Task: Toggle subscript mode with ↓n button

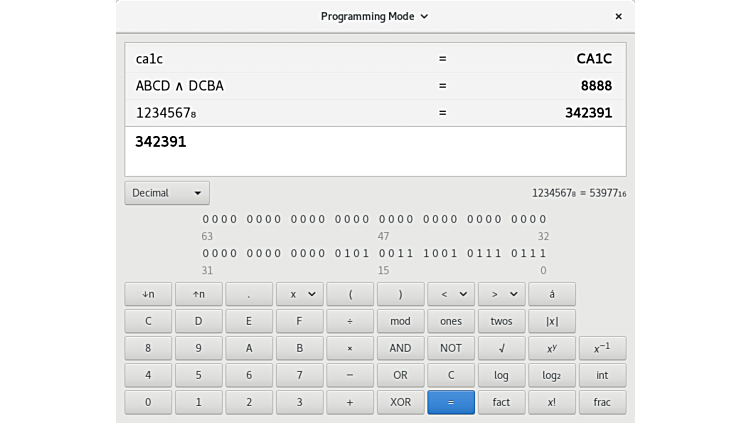Action: pyautogui.click(x=148, y=294)
